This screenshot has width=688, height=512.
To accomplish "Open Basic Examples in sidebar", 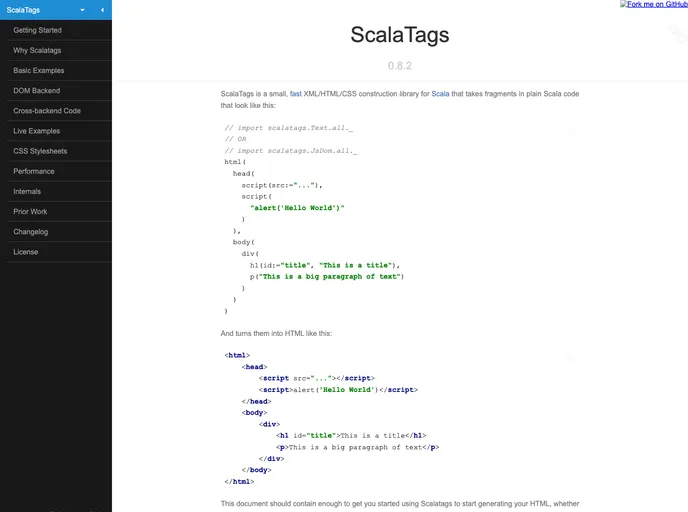I will [59, 71].
